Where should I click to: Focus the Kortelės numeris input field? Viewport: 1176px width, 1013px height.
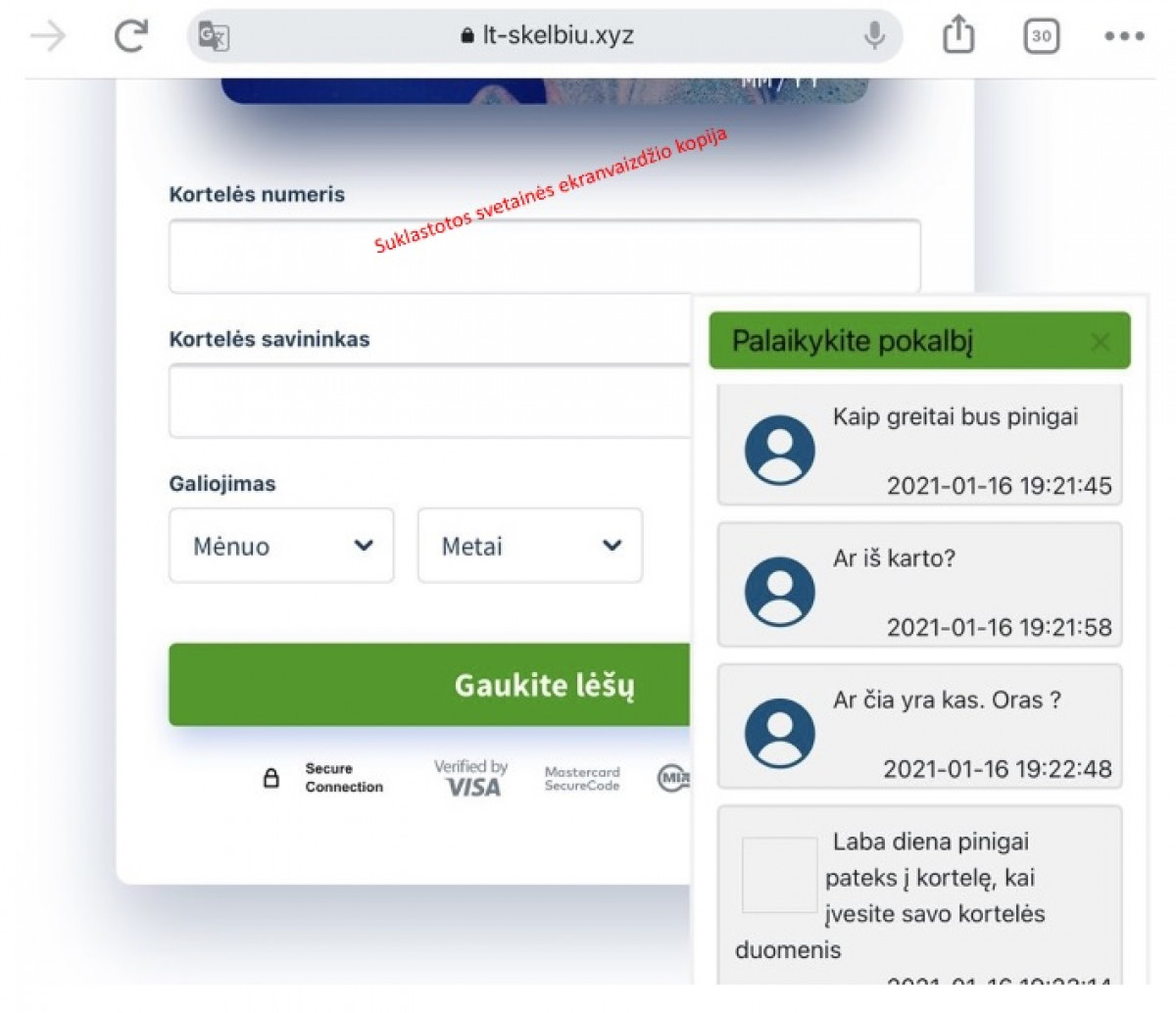tap(545, 256)
